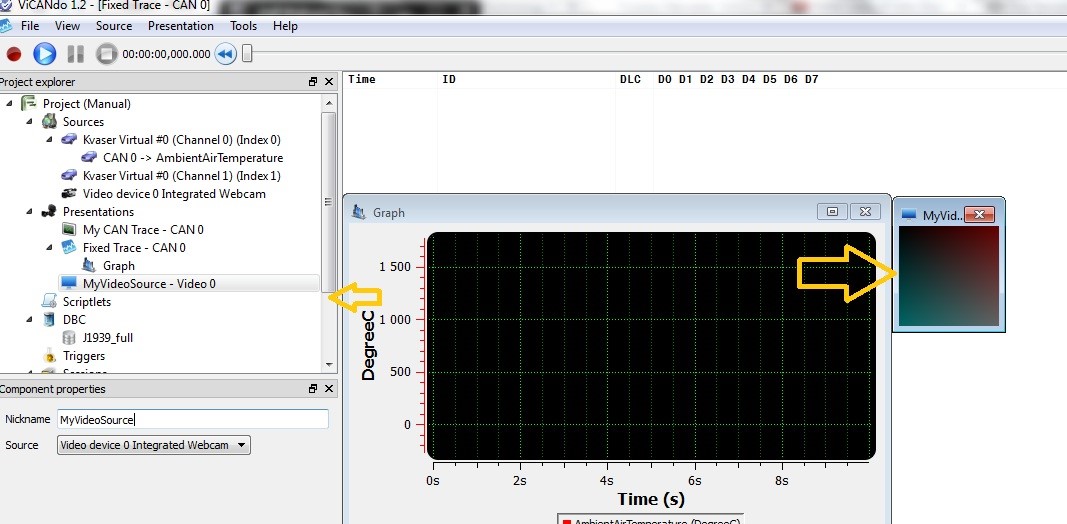Open the Source dropdown for Video device 0
The height and width of the screenshot is (524, 1067).
tap(154, 445)
